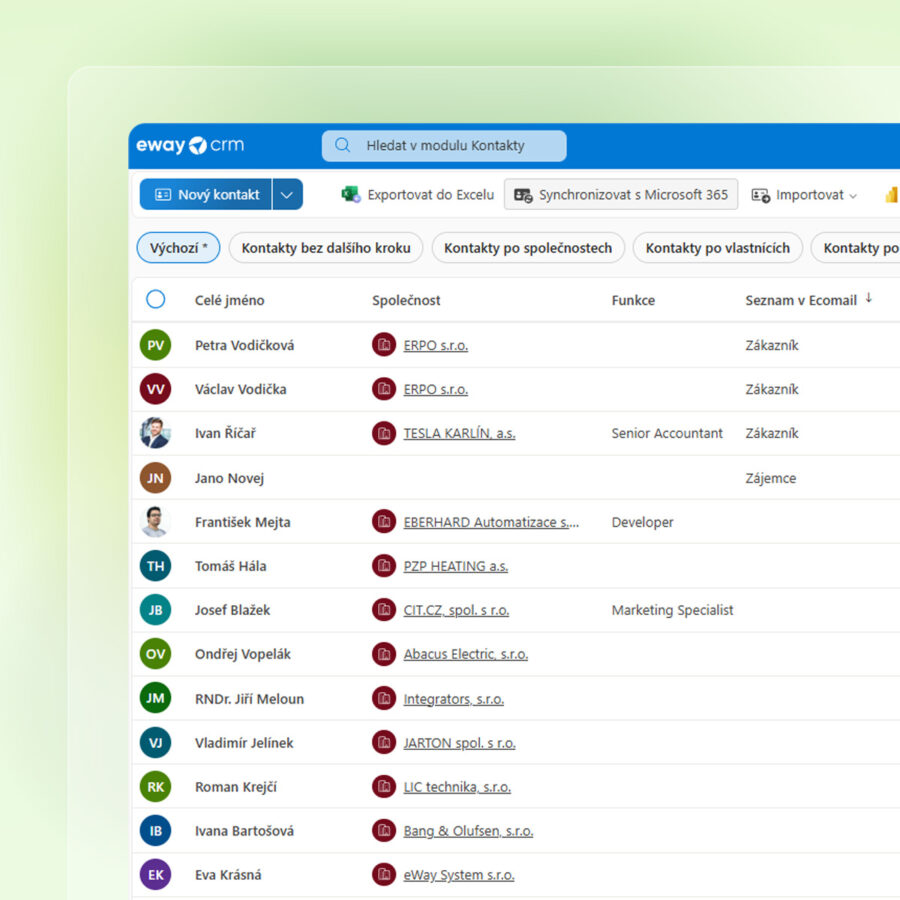Click company icon next to TESLA KARLÍN
This screenshot has width=900, height=900.
click(384, 433)
